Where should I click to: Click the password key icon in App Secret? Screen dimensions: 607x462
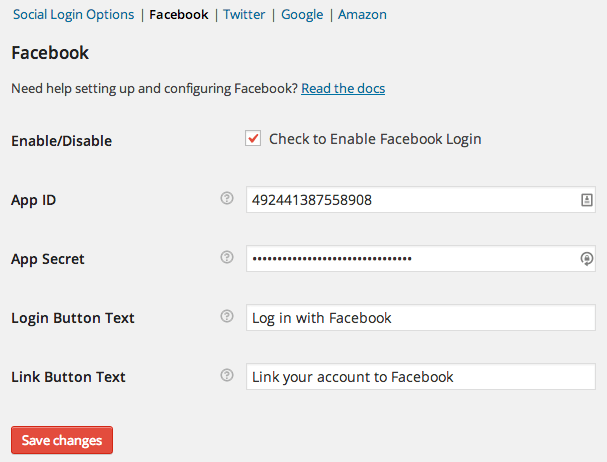coord(587,259)
